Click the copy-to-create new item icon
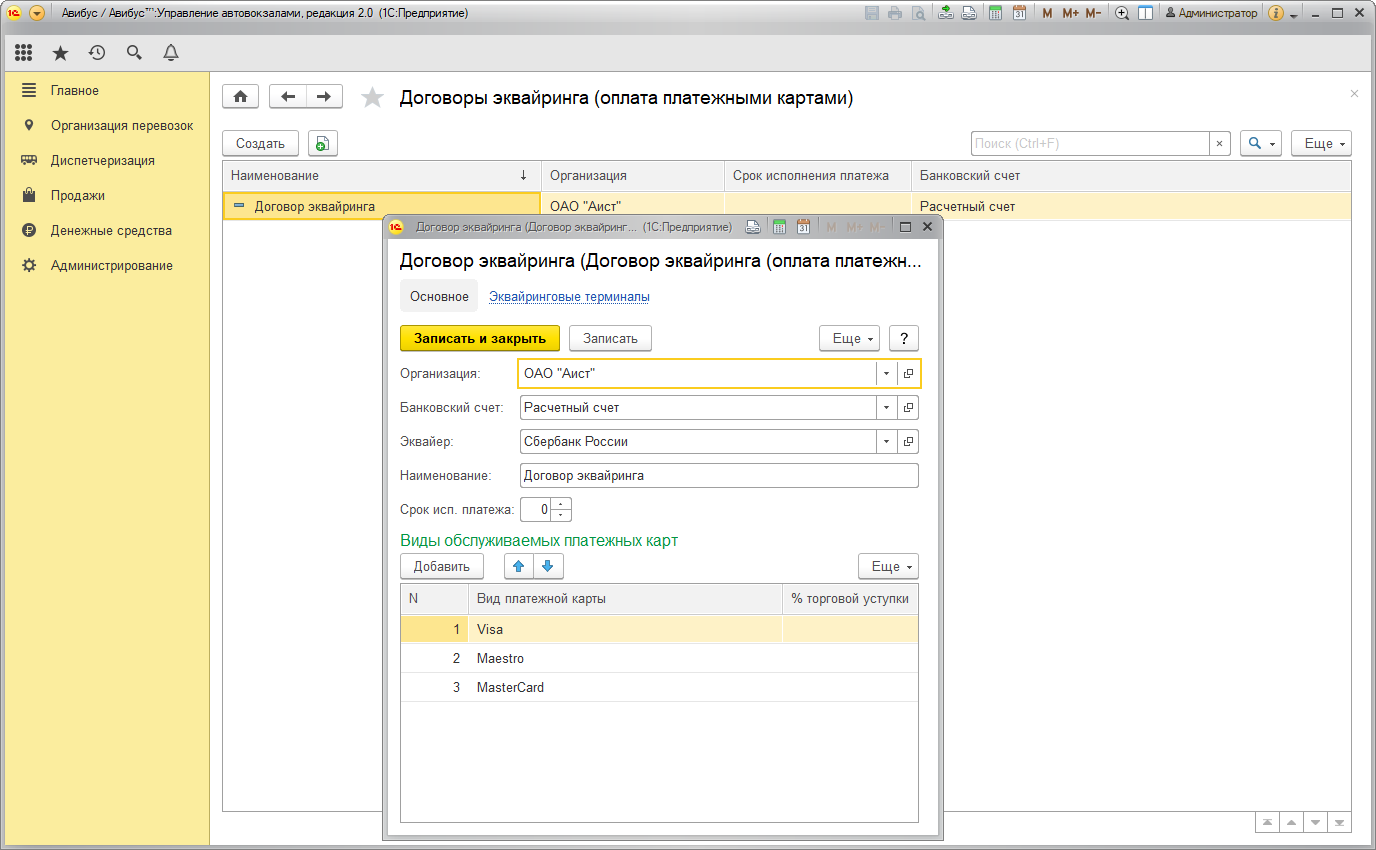This screenshot has width=1376, height=850. (x=322, y=144)
